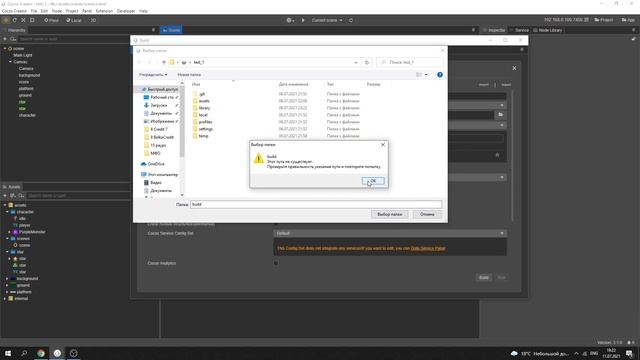Click the blue help icon in the file dialog
The width and height of the screenshot is (640, 360).
point(440,75)
